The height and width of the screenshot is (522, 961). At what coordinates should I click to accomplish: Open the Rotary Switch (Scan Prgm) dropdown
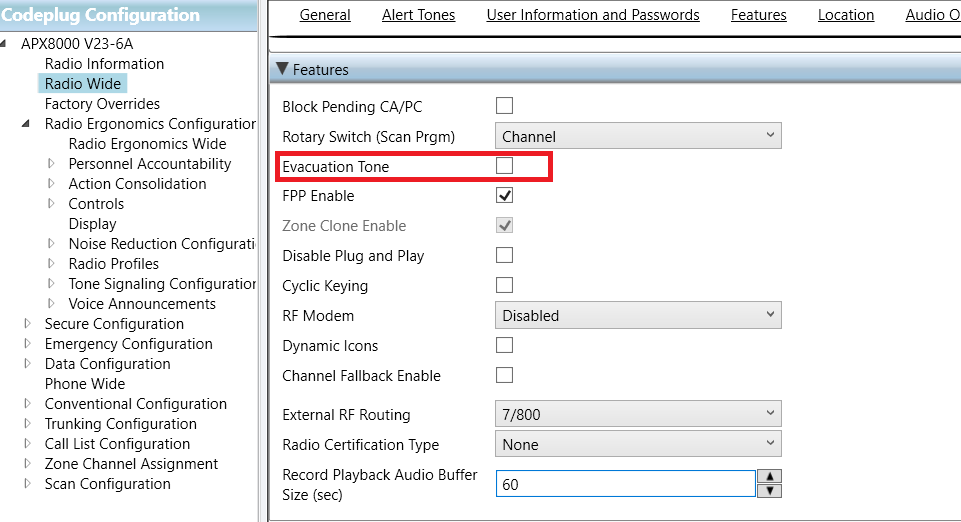point(638,136)
